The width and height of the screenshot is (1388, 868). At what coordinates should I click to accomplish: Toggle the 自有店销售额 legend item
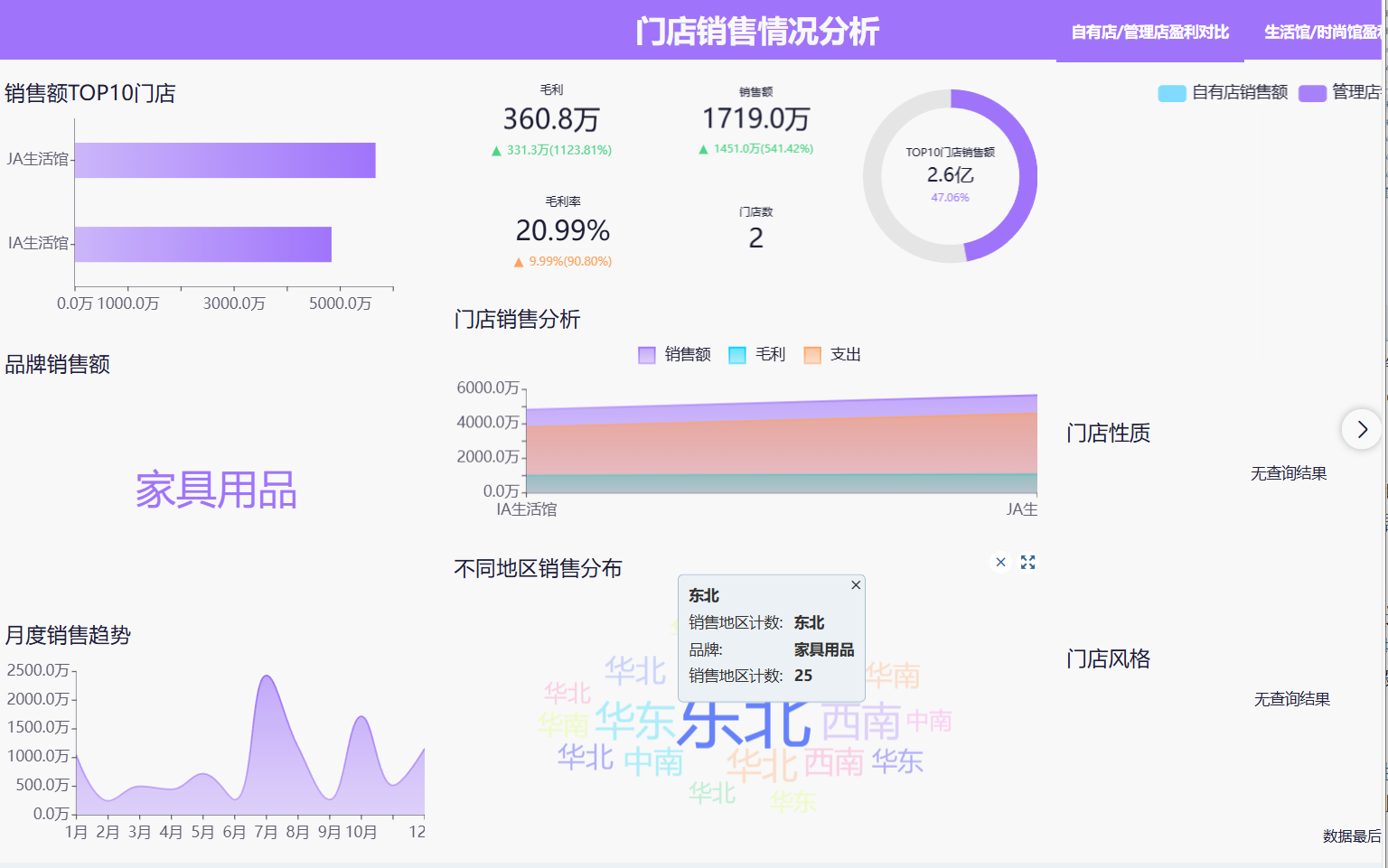pos(1223,92)
